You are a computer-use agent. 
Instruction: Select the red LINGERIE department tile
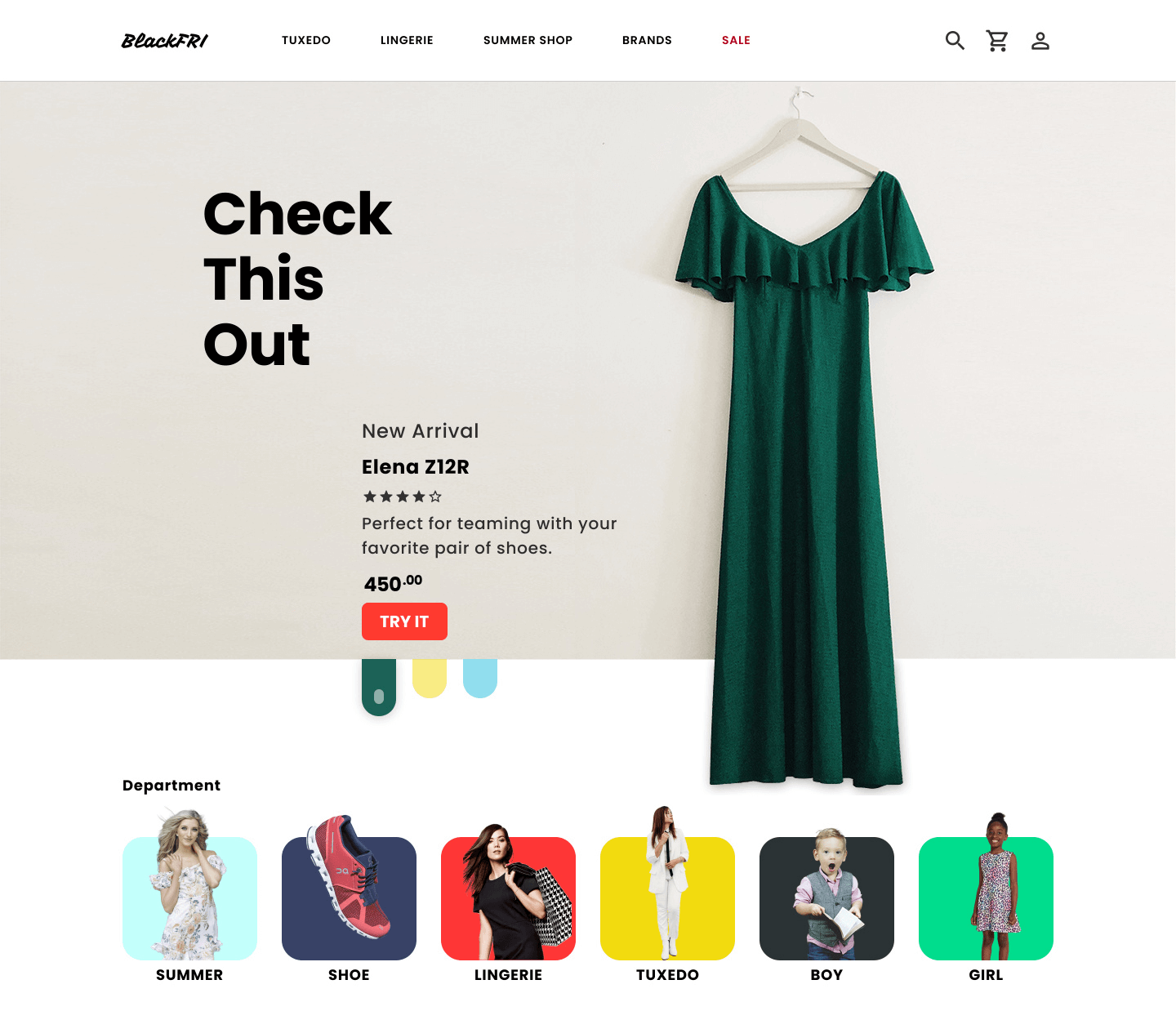coord(508,898)
